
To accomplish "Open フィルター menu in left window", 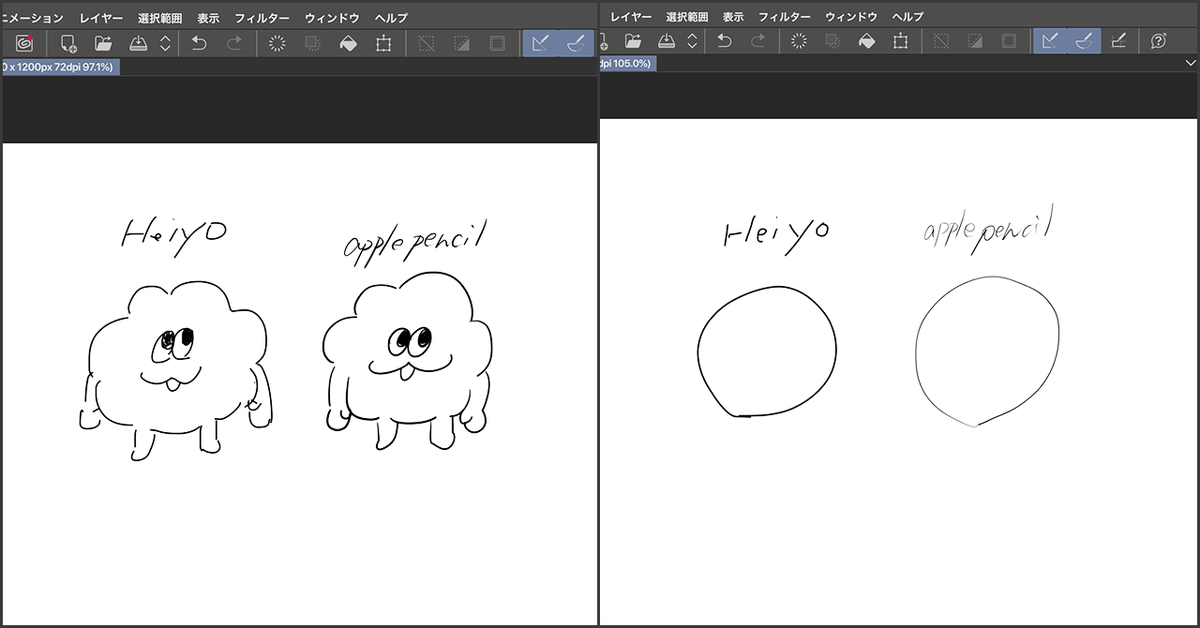I will (263, 18).
